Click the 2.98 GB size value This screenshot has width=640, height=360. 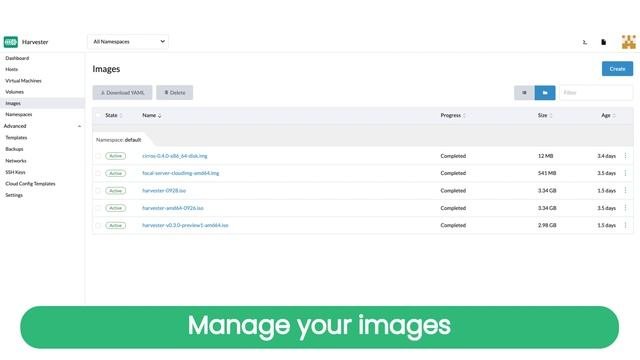click(x=547, y=225)
